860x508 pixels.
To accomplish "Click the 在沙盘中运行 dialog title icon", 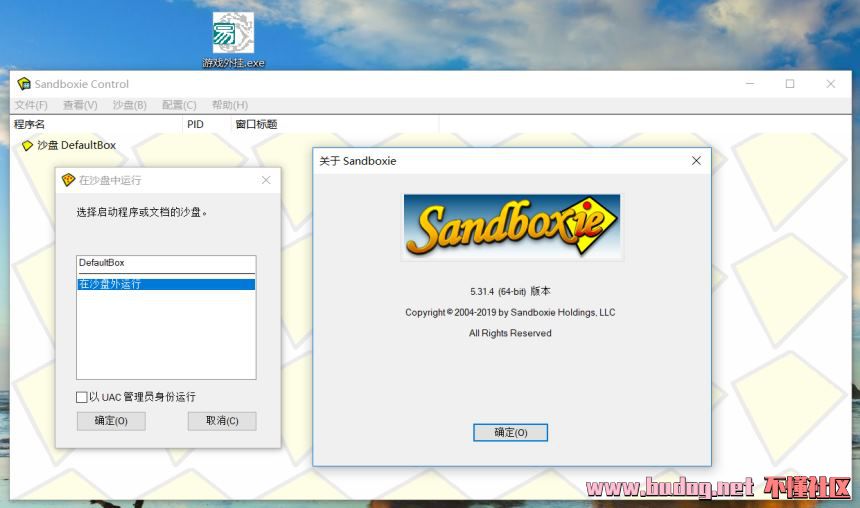I will 68,180.
